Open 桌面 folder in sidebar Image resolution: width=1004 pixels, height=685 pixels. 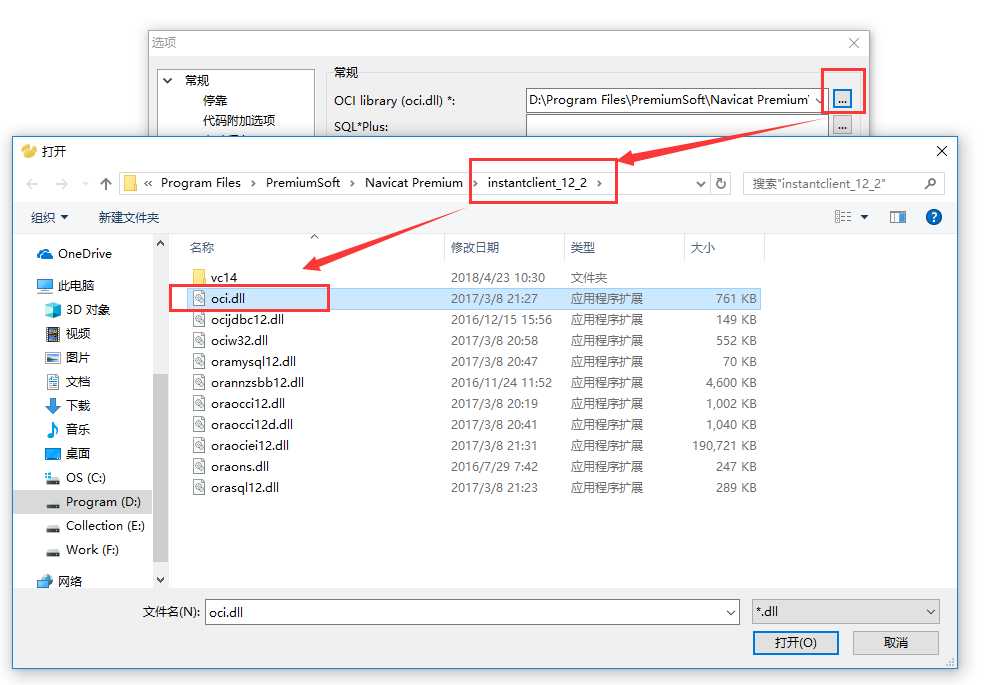point(68,454)
